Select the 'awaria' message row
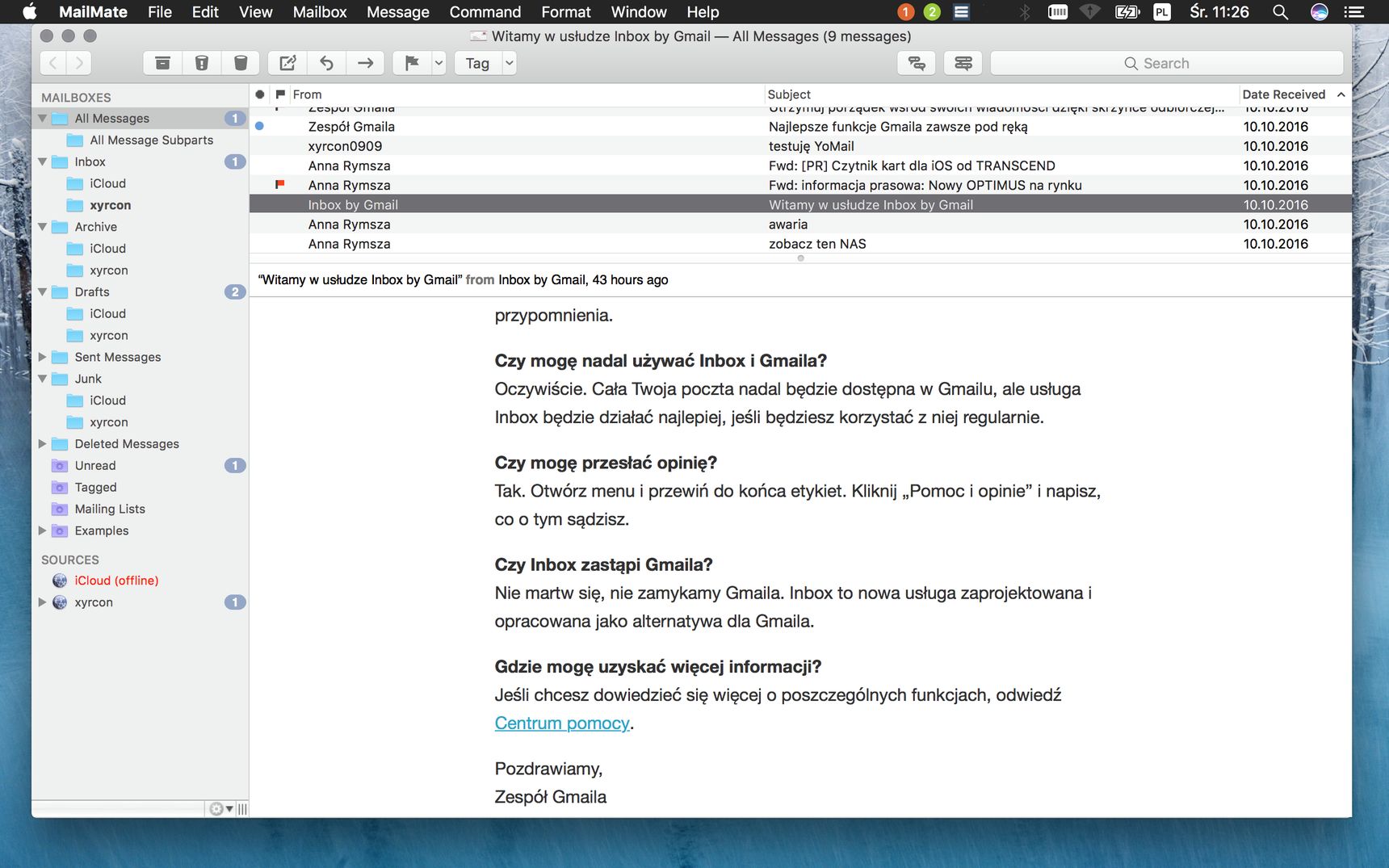 click(800, 224)
